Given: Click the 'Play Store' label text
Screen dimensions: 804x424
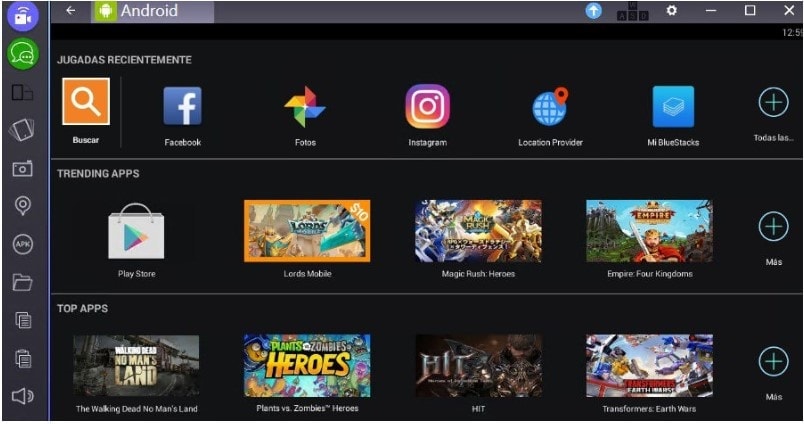Looking at the screenshot, I should (136, 274).
